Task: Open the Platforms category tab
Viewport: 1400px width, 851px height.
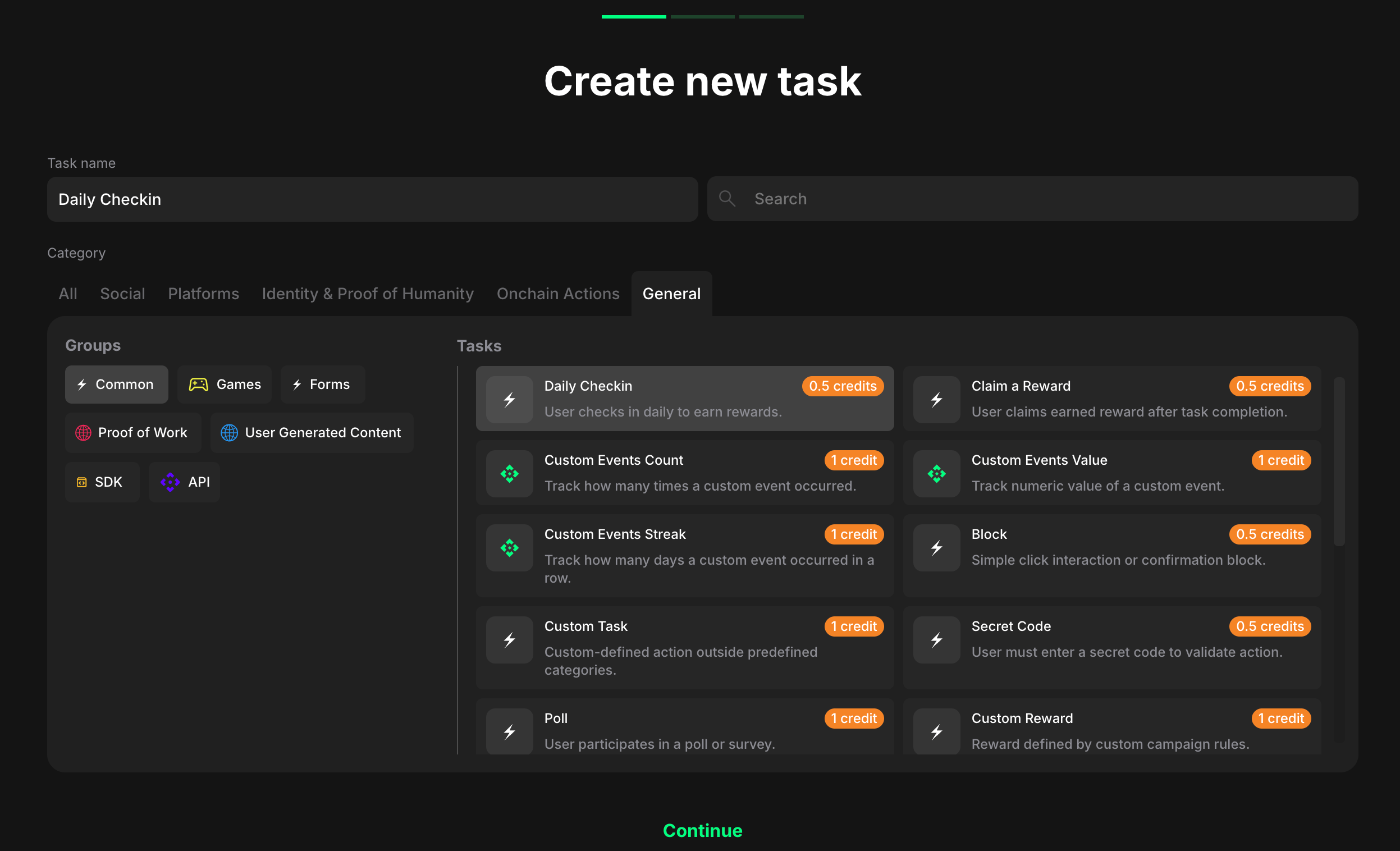Action: click(x=203, y=294)
